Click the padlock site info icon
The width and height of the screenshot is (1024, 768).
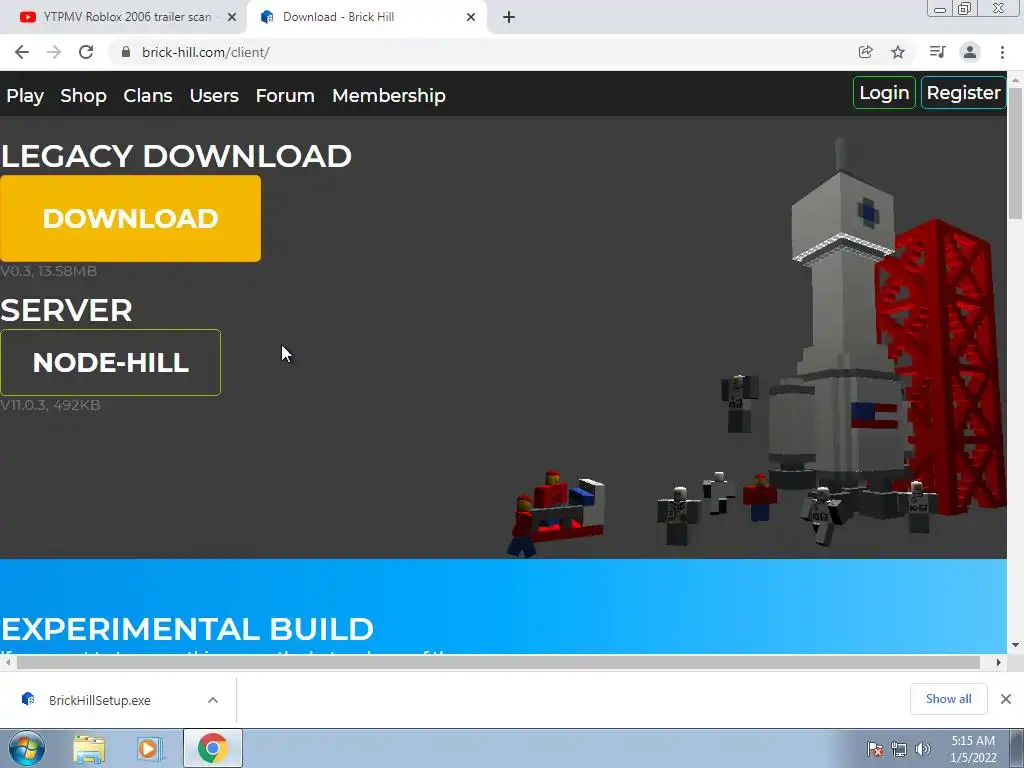(125, 52)
